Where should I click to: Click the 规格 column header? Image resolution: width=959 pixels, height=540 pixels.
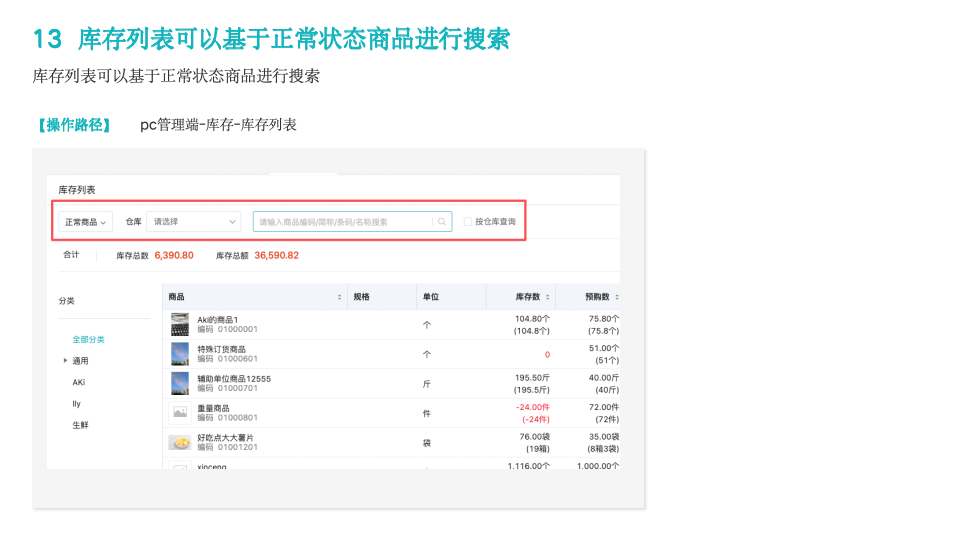click(361, 297)
